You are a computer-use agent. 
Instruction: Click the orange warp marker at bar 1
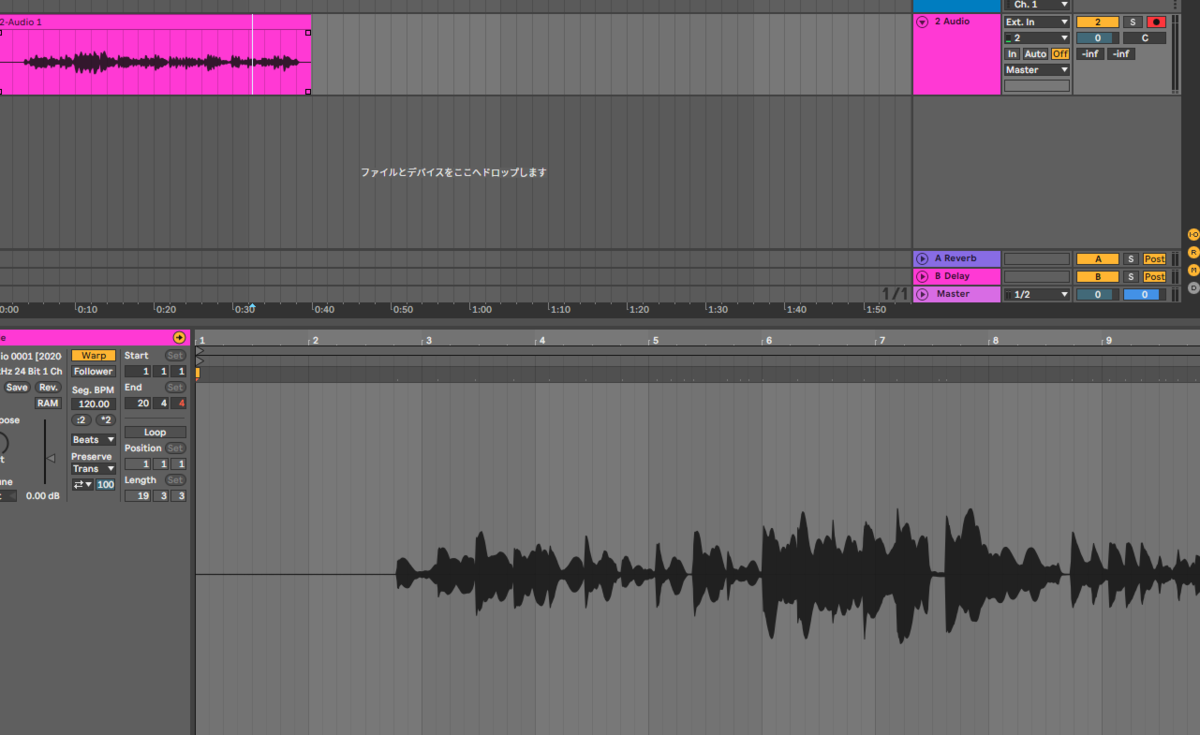pyautogui.click(x=197, y=373)
